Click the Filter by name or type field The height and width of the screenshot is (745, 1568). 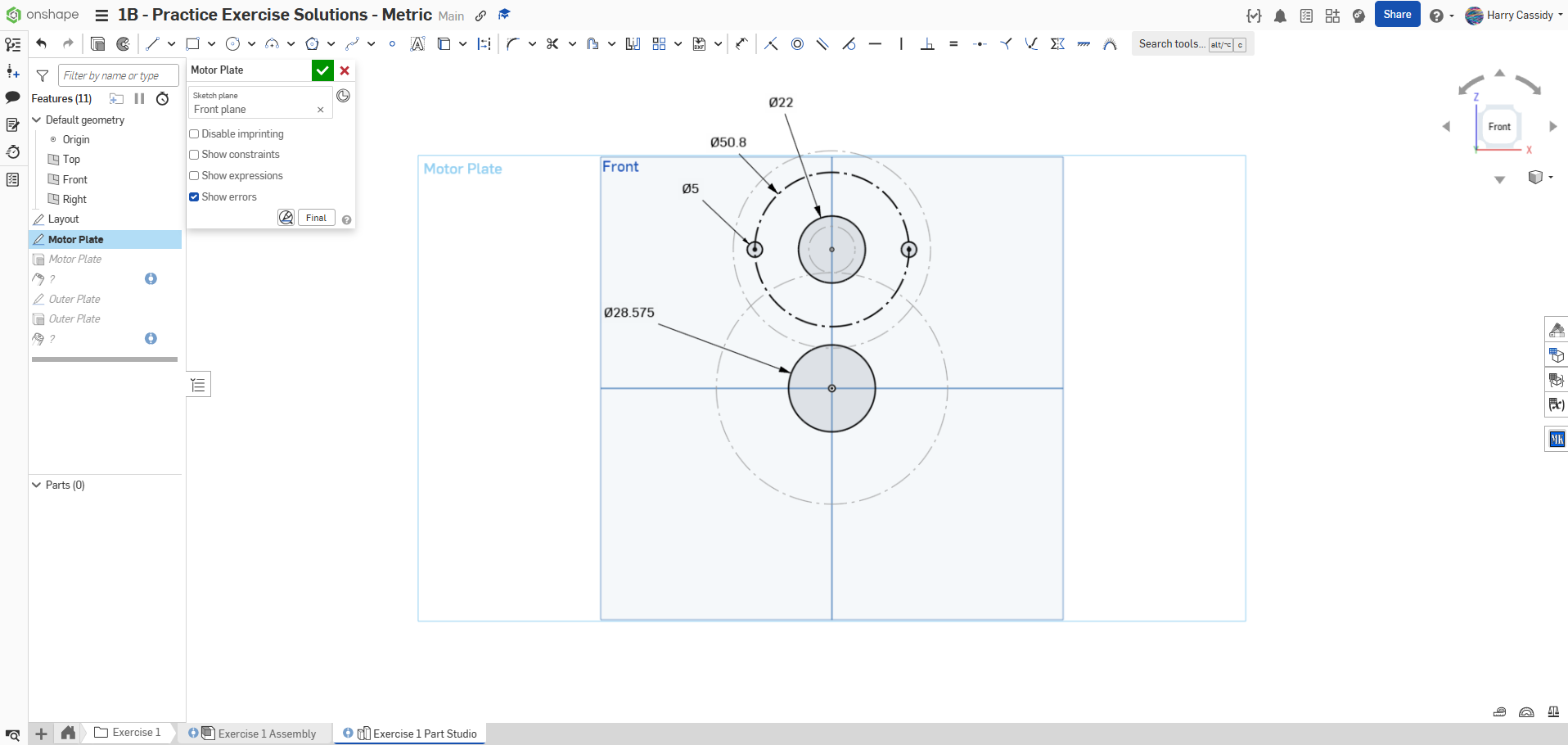click(x=118, y=76)
